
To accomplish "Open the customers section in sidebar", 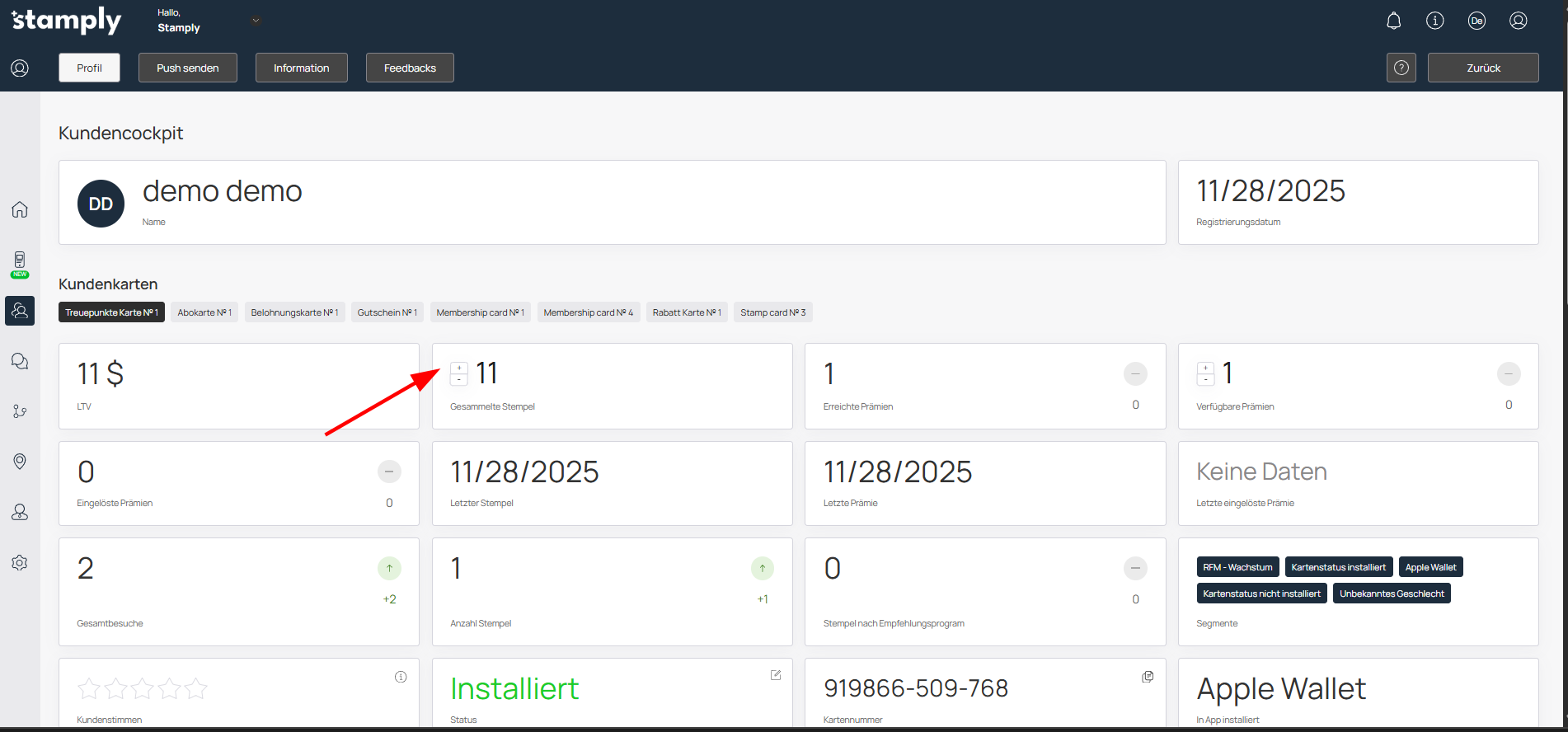I will coord(20,311).
